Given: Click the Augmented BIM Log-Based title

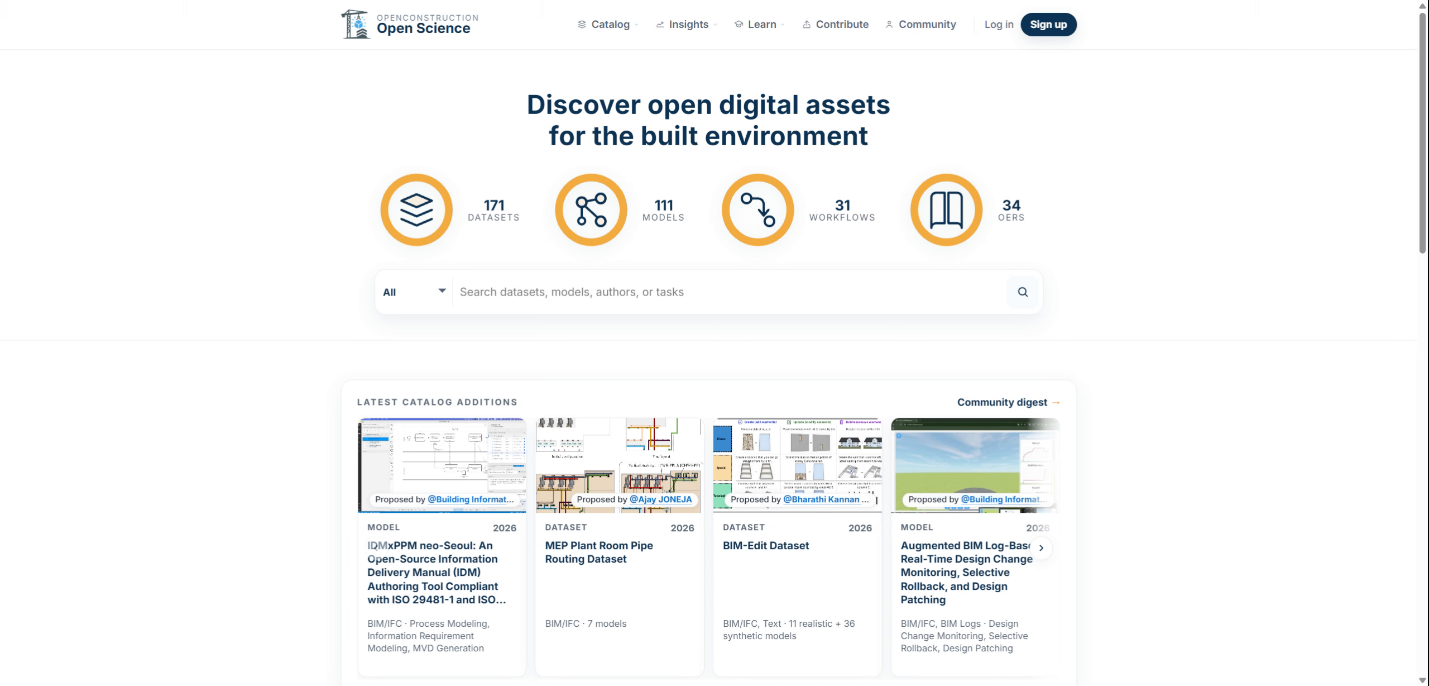Looking at the screenshot, I should click(x=967, y=573).
